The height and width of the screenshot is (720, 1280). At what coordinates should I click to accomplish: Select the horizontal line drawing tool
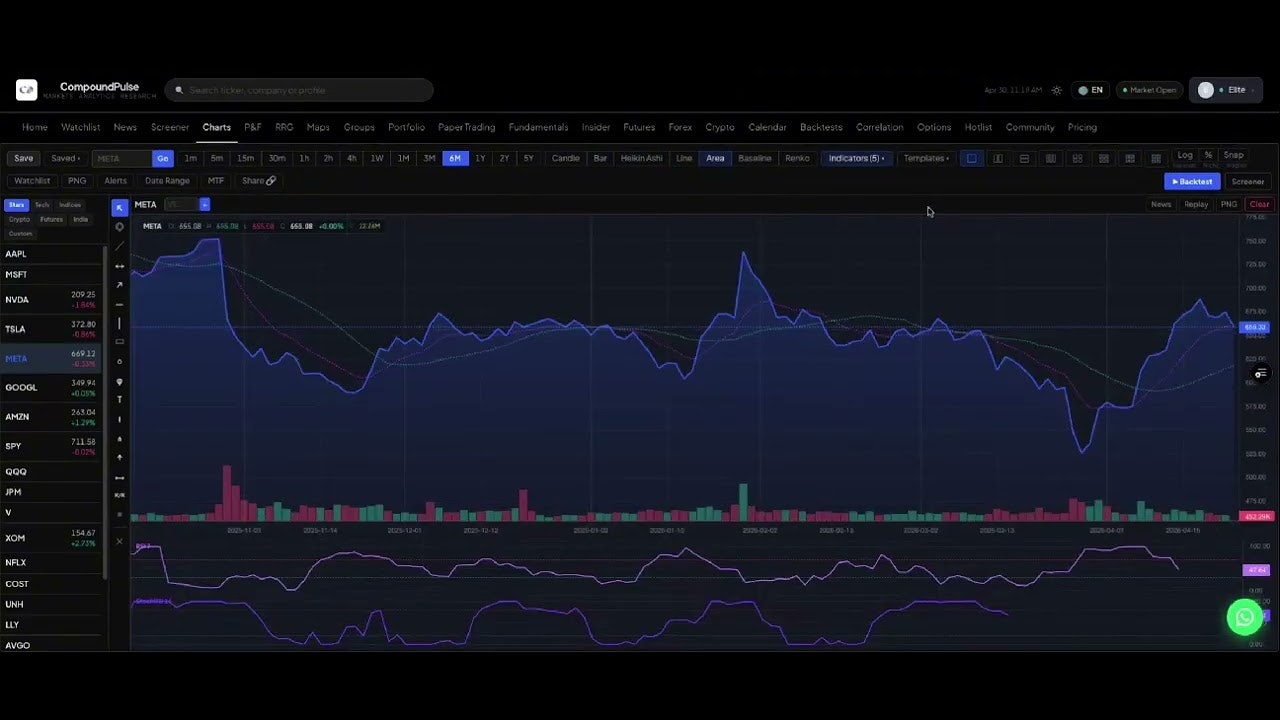[x=119, y=304]
